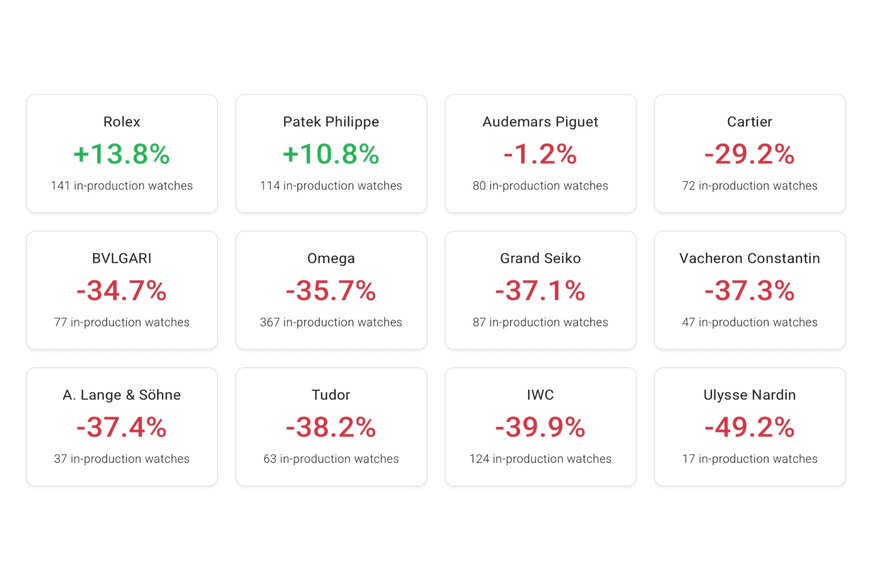
Task: Click Rolex's +13.8% value
Action: tap(121, 154)
